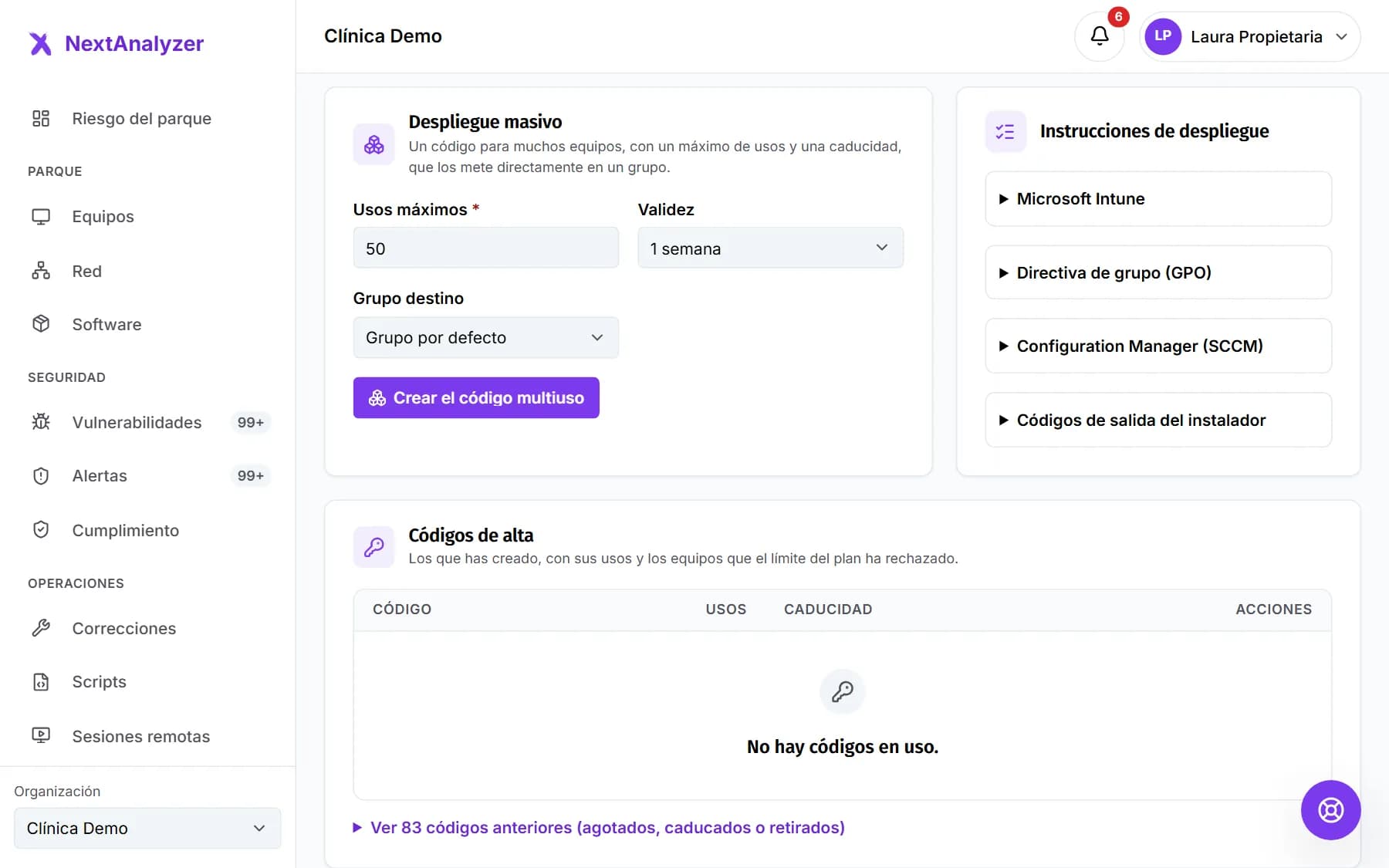Screen dimensions: 1389x868
Task: Click the No hay códigos en uso message
Action: click(843, 747)
